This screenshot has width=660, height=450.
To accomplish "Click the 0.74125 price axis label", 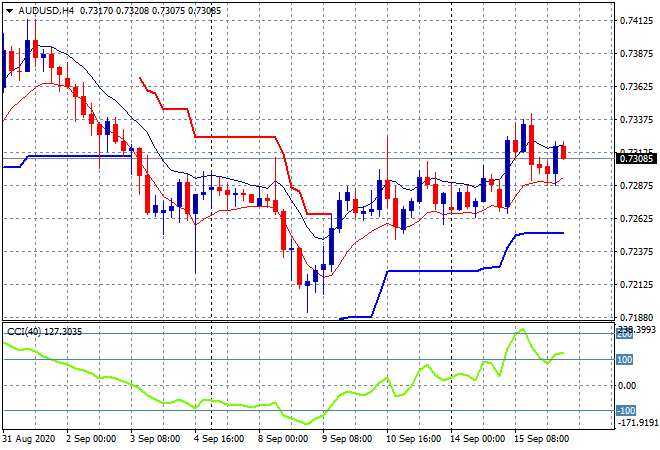I will tap(636, 21).
